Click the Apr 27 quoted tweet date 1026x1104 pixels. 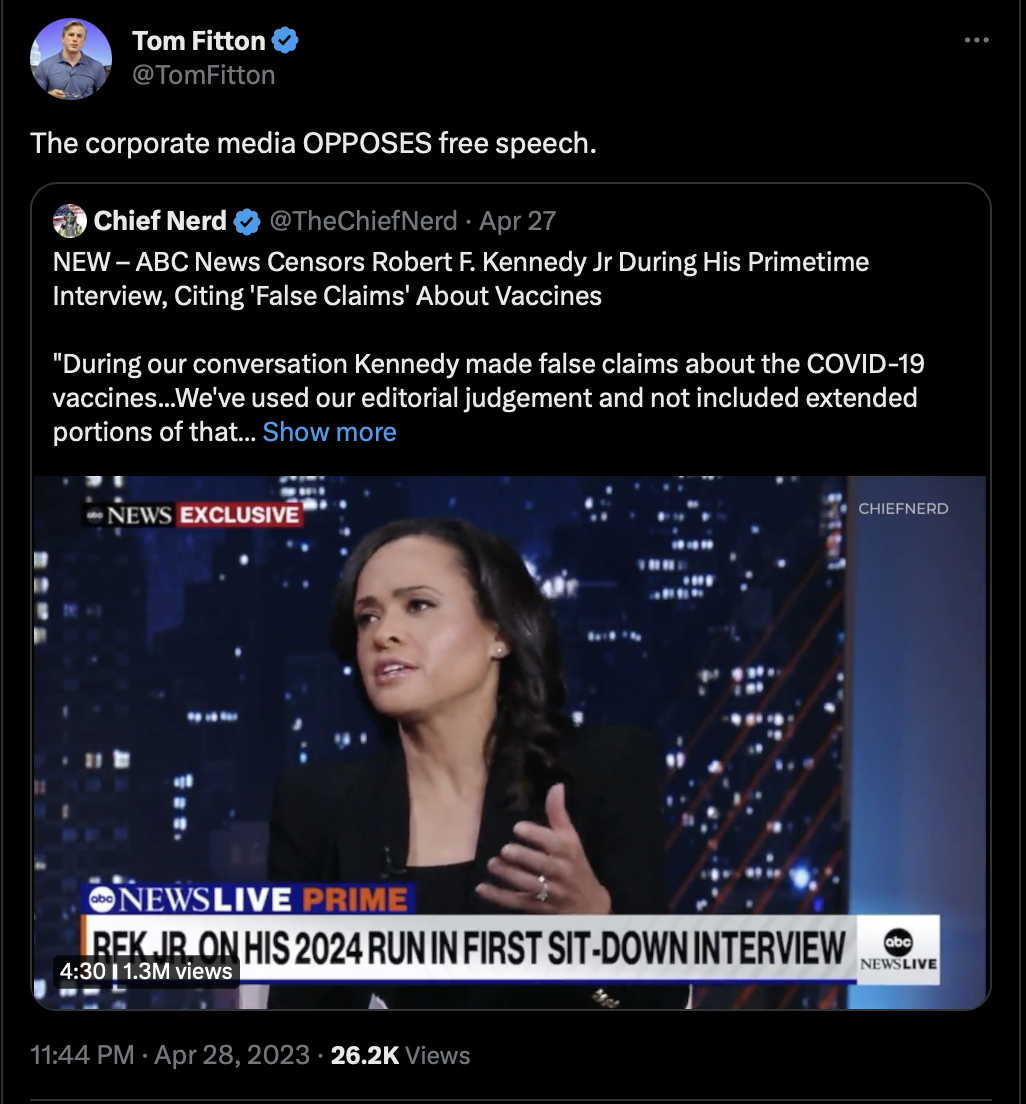(x=518, y=221)
